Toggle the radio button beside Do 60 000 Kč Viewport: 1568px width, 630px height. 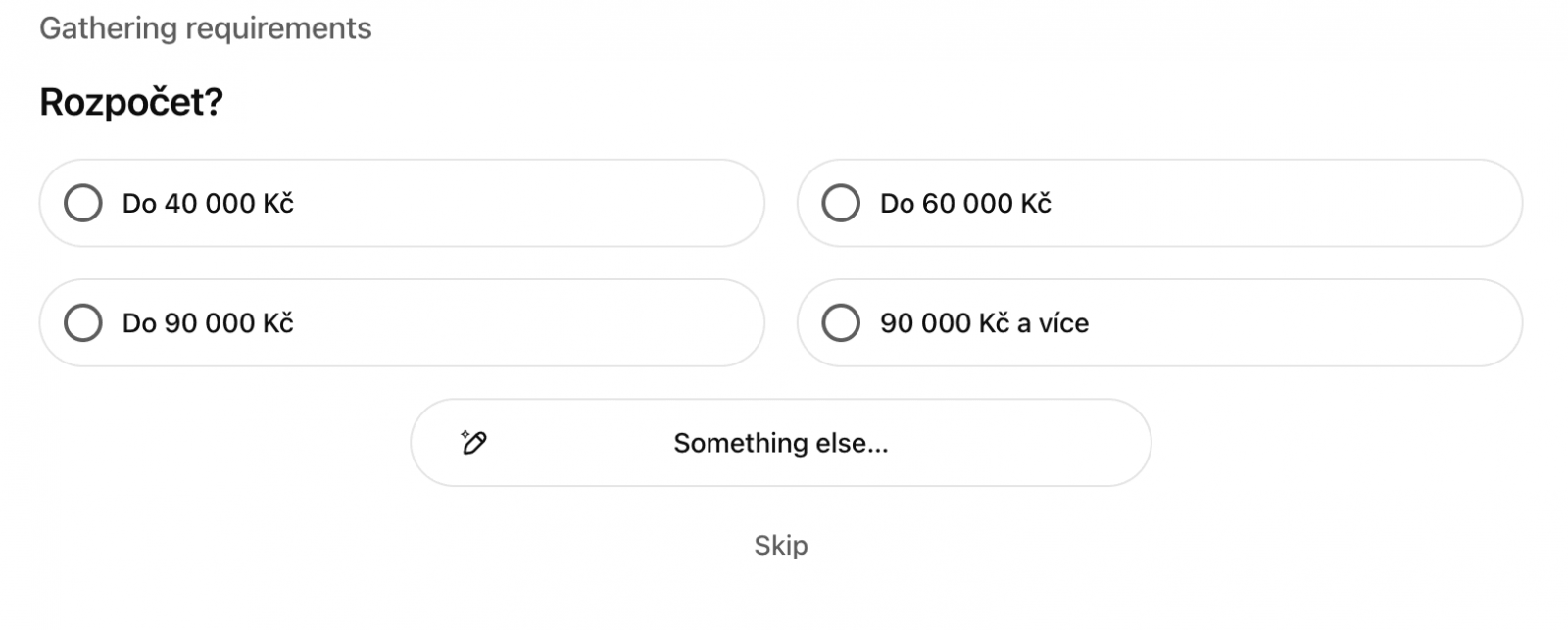pos(841,203)
